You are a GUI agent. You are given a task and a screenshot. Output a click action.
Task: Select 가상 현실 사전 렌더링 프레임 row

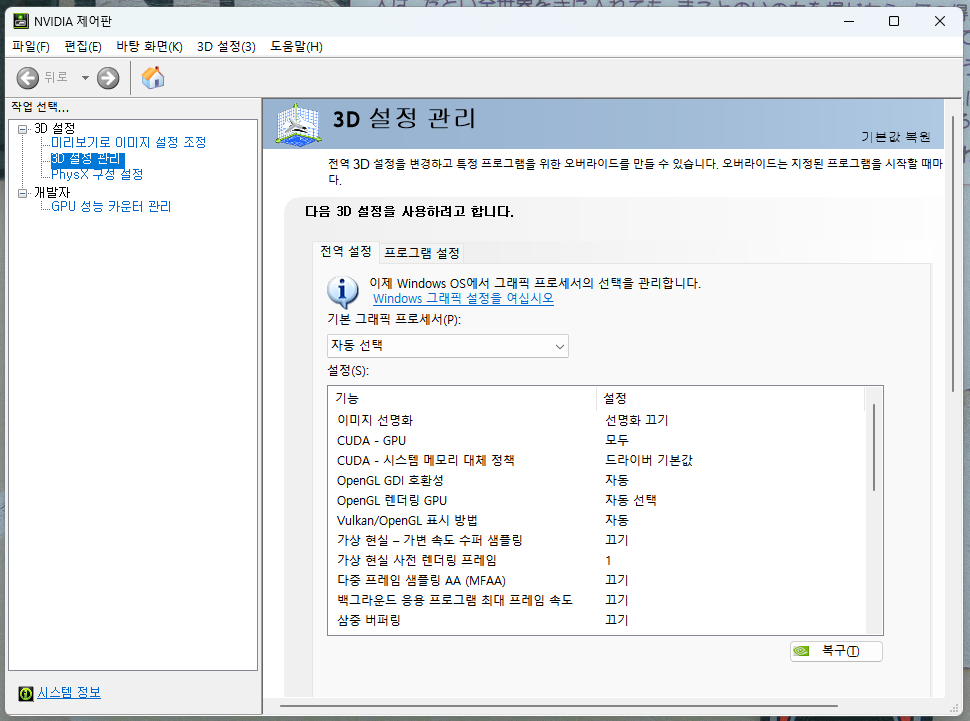pyautogui.click(x=599, y=560)
